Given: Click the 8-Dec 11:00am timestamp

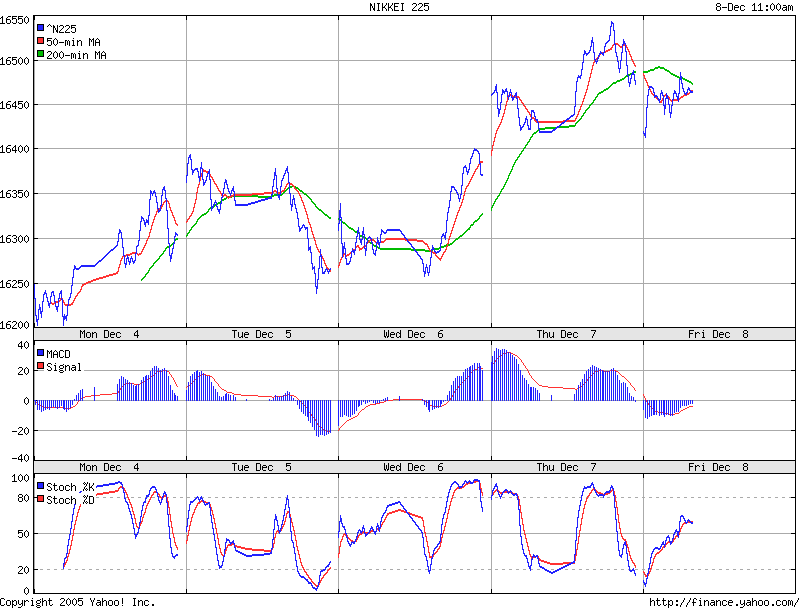Looking at the screenshot, I should 754,7.
